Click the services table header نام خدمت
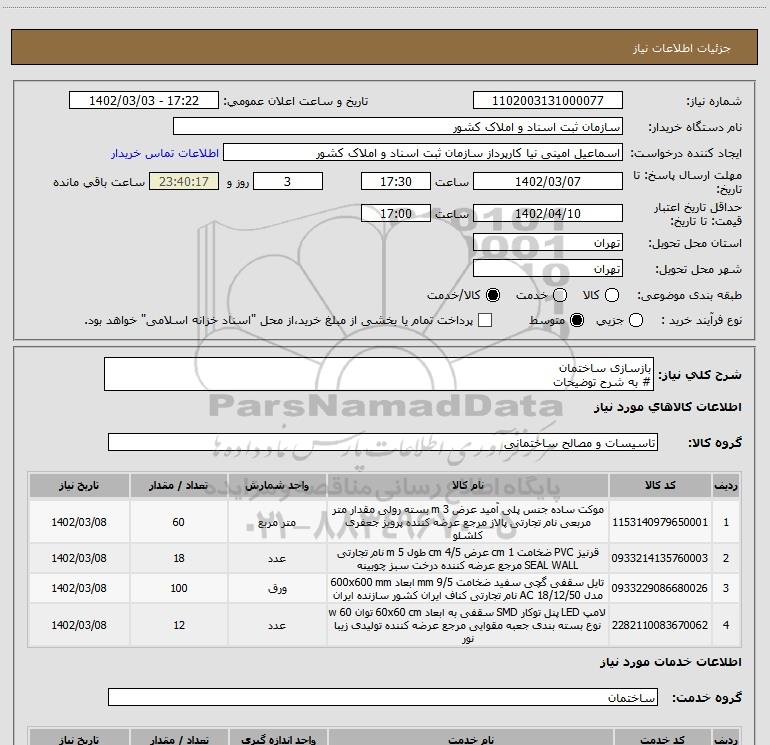 (471, 739)
